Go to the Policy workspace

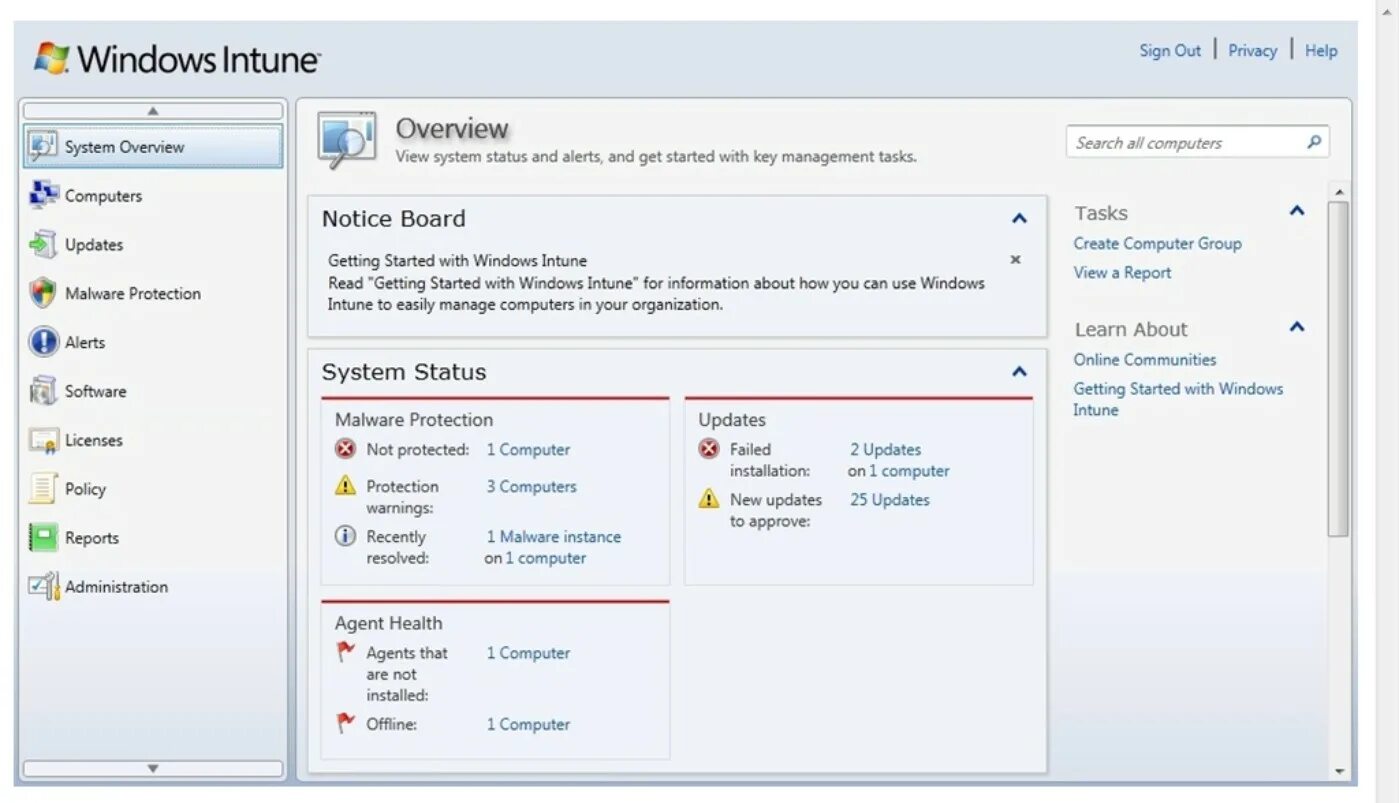[153, 490]
